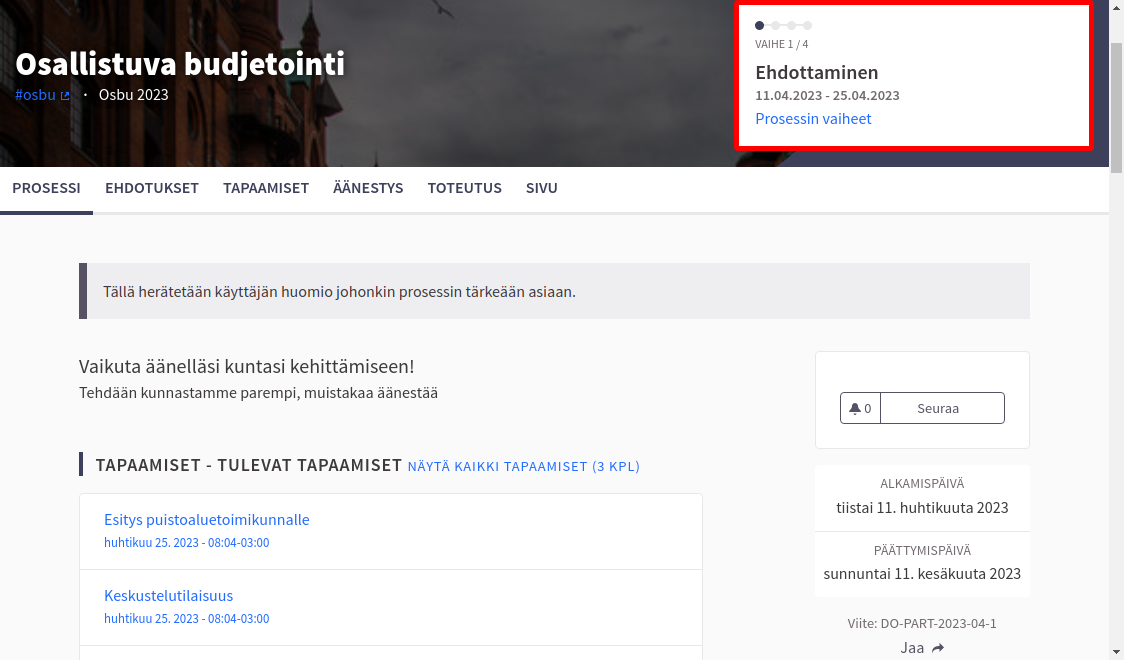Screen dimensions: 1124x660
Task: Click the external link icon beside #osbu
Action: point(66,96)
